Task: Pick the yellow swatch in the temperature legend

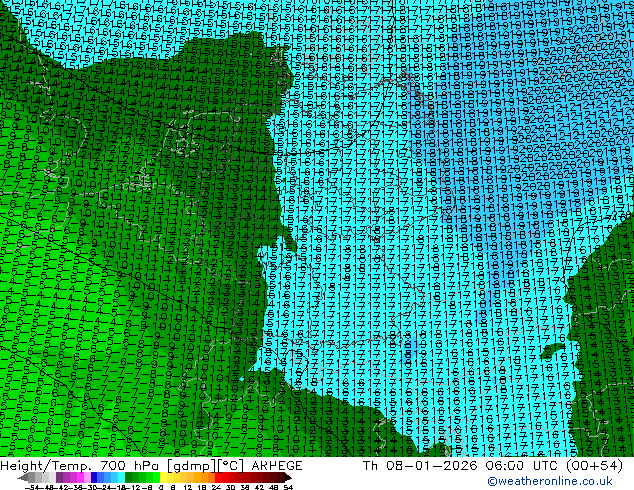Action: click(x=163, y=477)
